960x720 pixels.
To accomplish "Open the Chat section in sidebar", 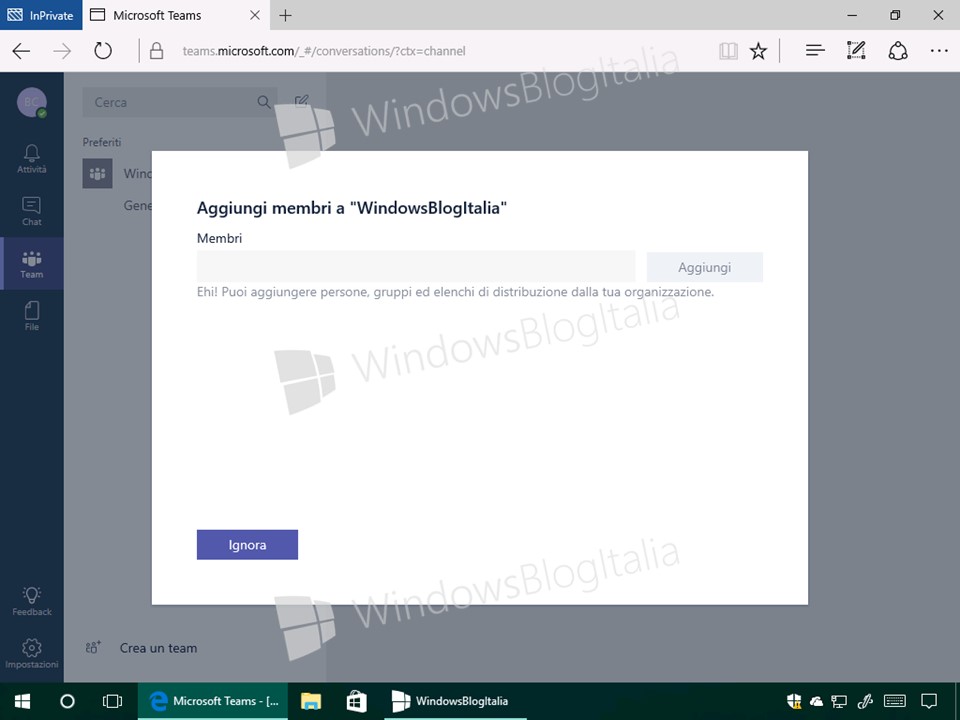I will [x=31, y=211].
